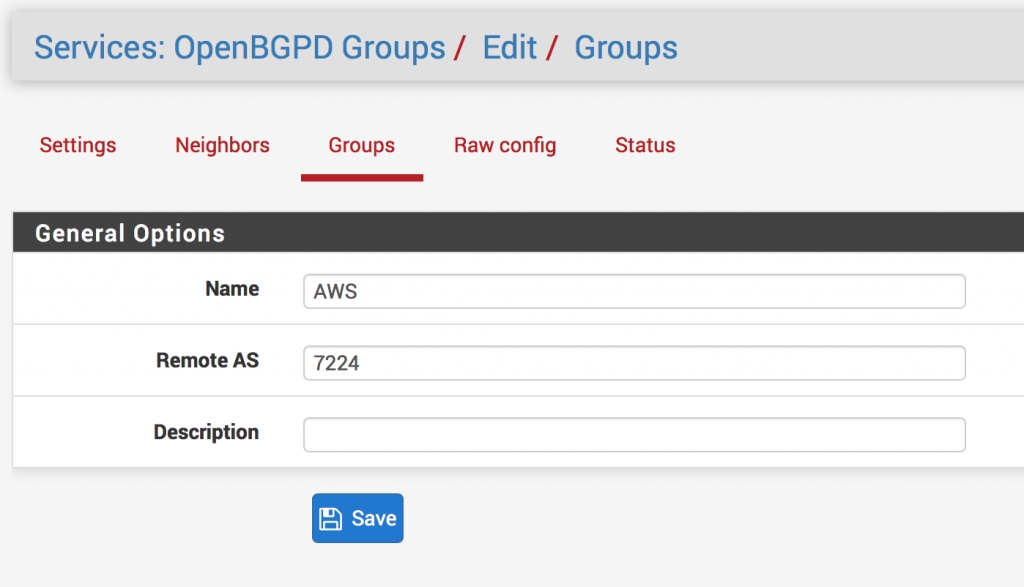Click the red slash before Edit breadcrumb
Viewport: 1024px width, 587px height.
tap(460, 48)
